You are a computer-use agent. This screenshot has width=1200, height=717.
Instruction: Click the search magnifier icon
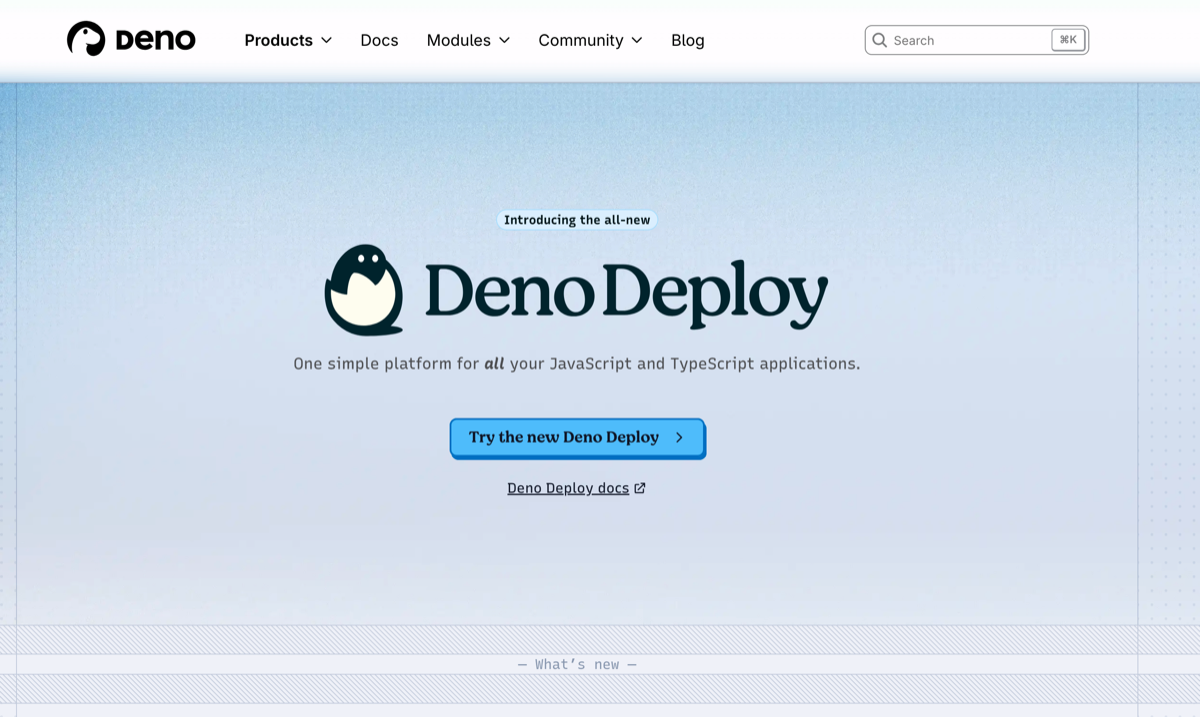[880, 40]
